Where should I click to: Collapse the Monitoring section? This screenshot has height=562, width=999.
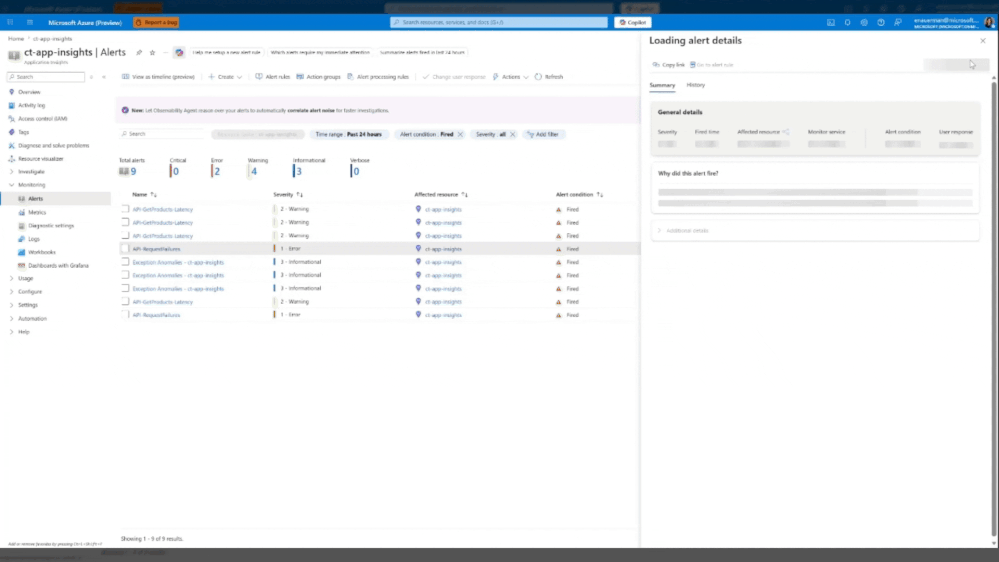[11, 185]
